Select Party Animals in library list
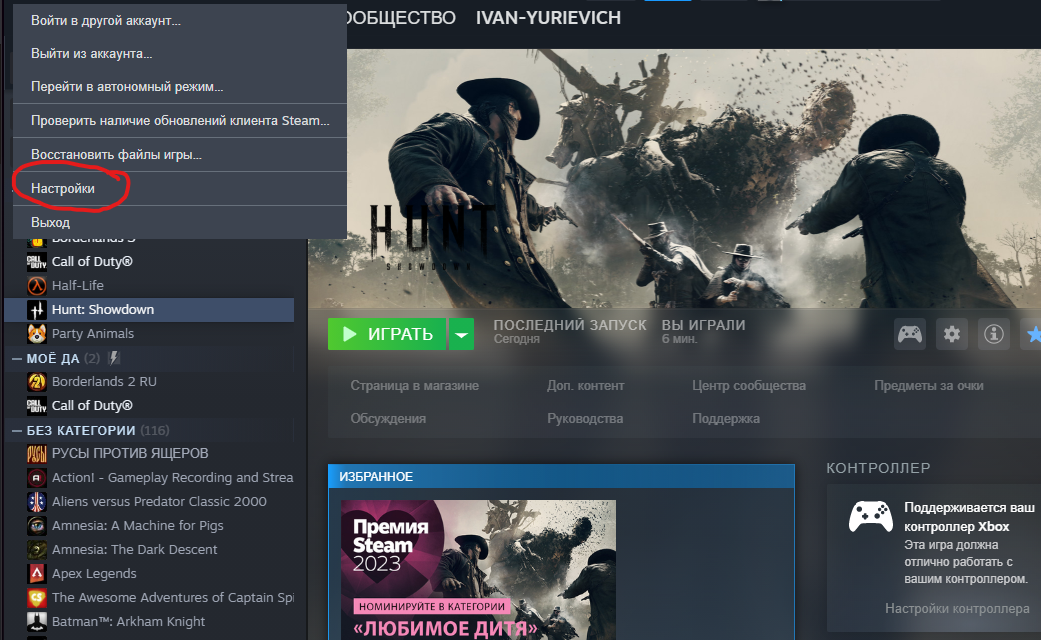This screenshot has height=640, width=1041. pos(149,334)
